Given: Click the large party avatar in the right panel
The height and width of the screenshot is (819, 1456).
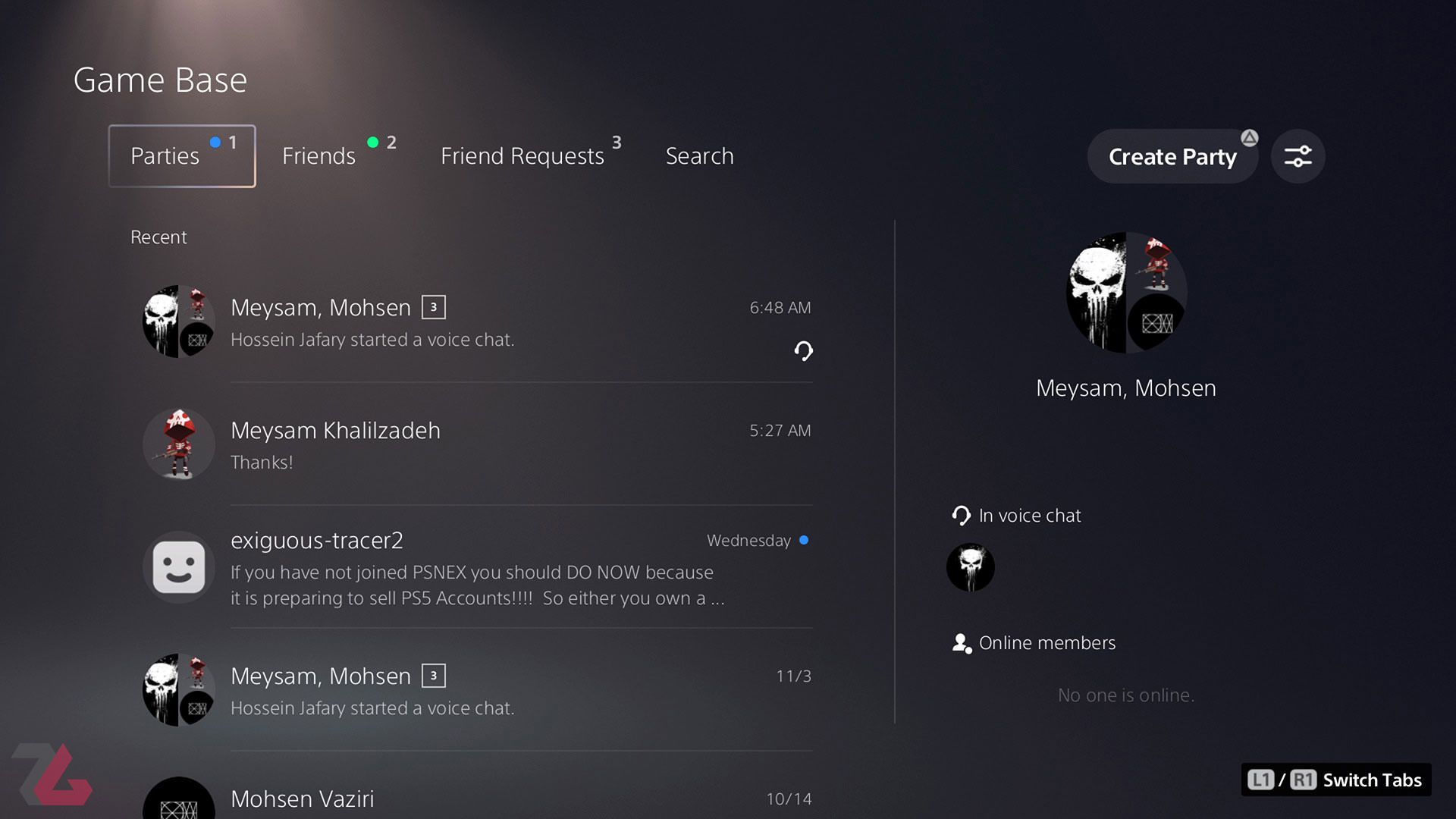Looking at the screenshot, I should 1126,293.
